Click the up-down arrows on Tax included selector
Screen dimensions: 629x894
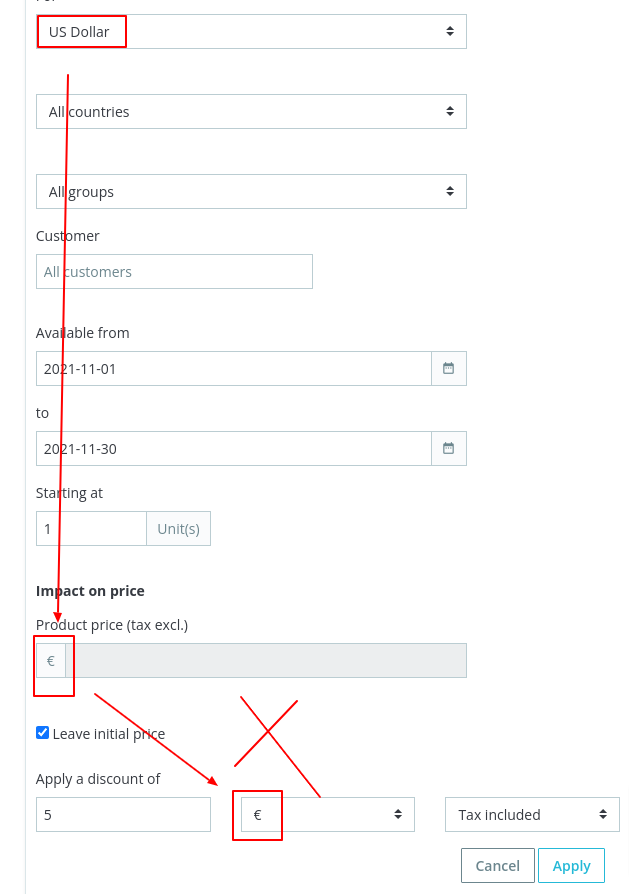click(x=603, y=814)
